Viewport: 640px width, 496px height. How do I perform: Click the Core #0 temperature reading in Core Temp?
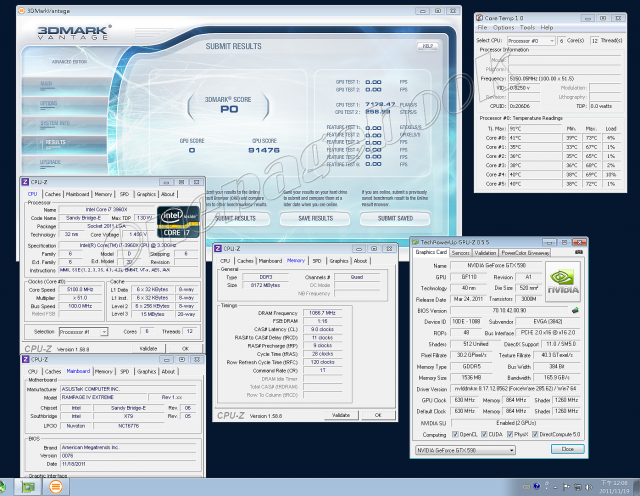(534, 138)
